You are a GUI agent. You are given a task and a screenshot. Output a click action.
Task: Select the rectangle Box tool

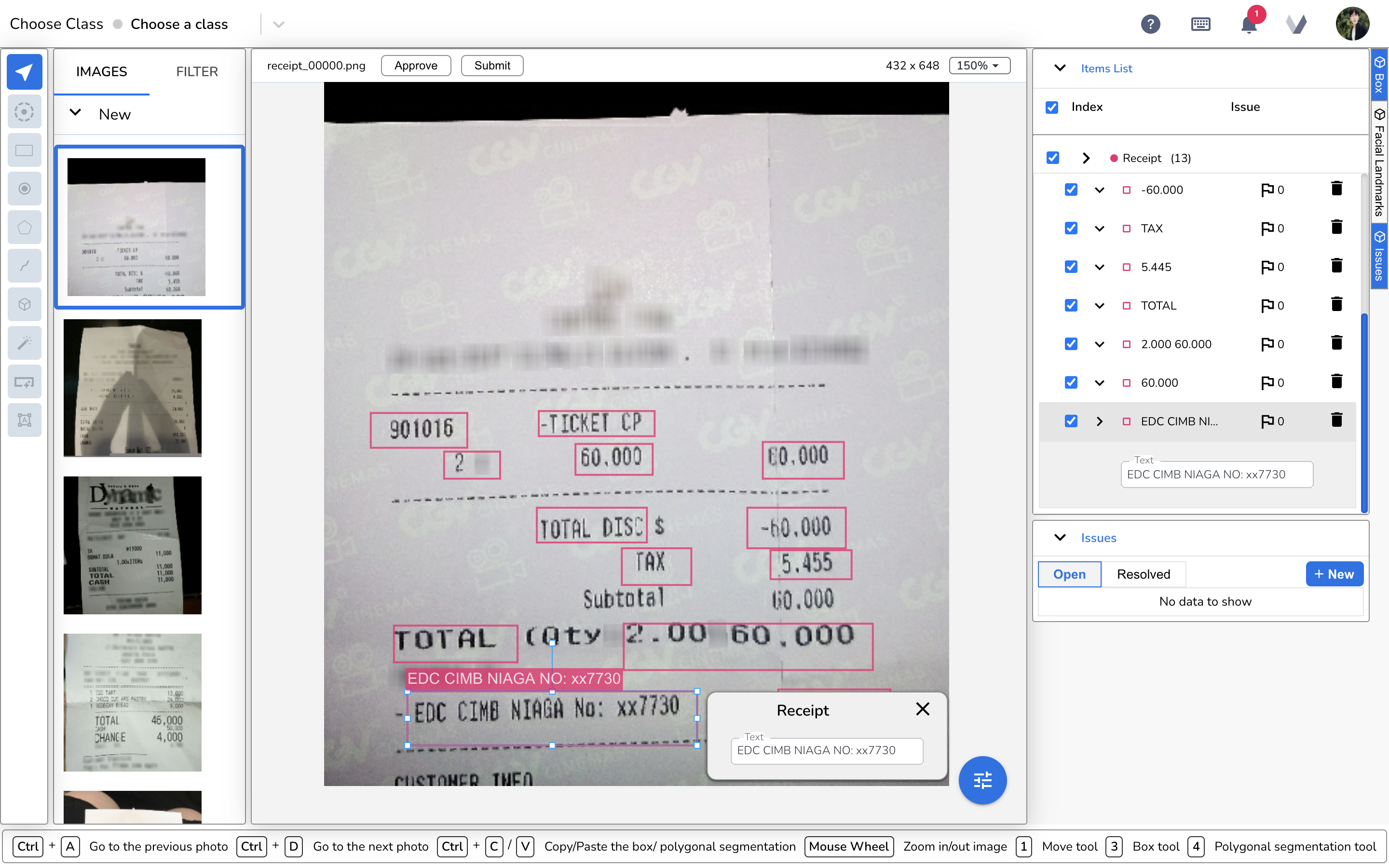coord(24,150)
